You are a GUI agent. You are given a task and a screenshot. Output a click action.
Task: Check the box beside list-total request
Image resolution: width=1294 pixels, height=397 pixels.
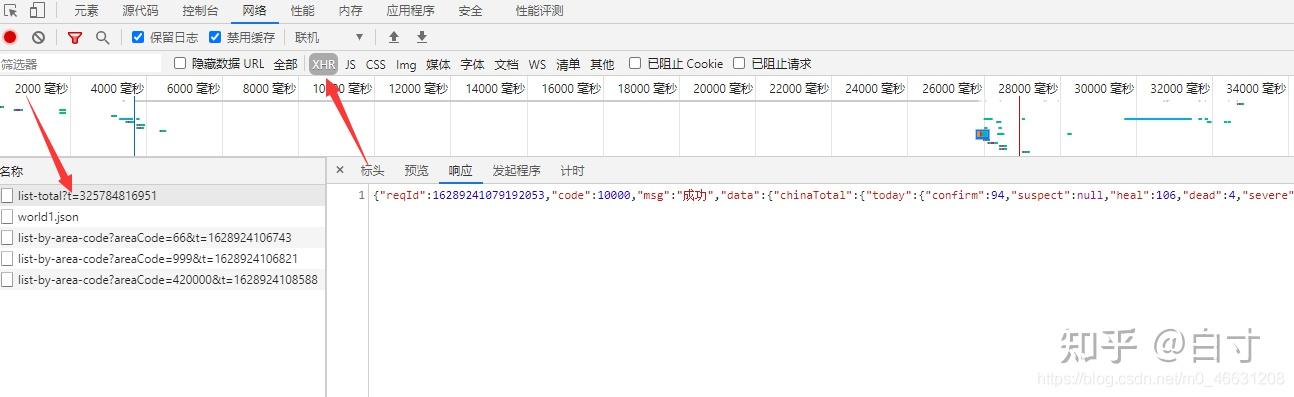point(8,195)
